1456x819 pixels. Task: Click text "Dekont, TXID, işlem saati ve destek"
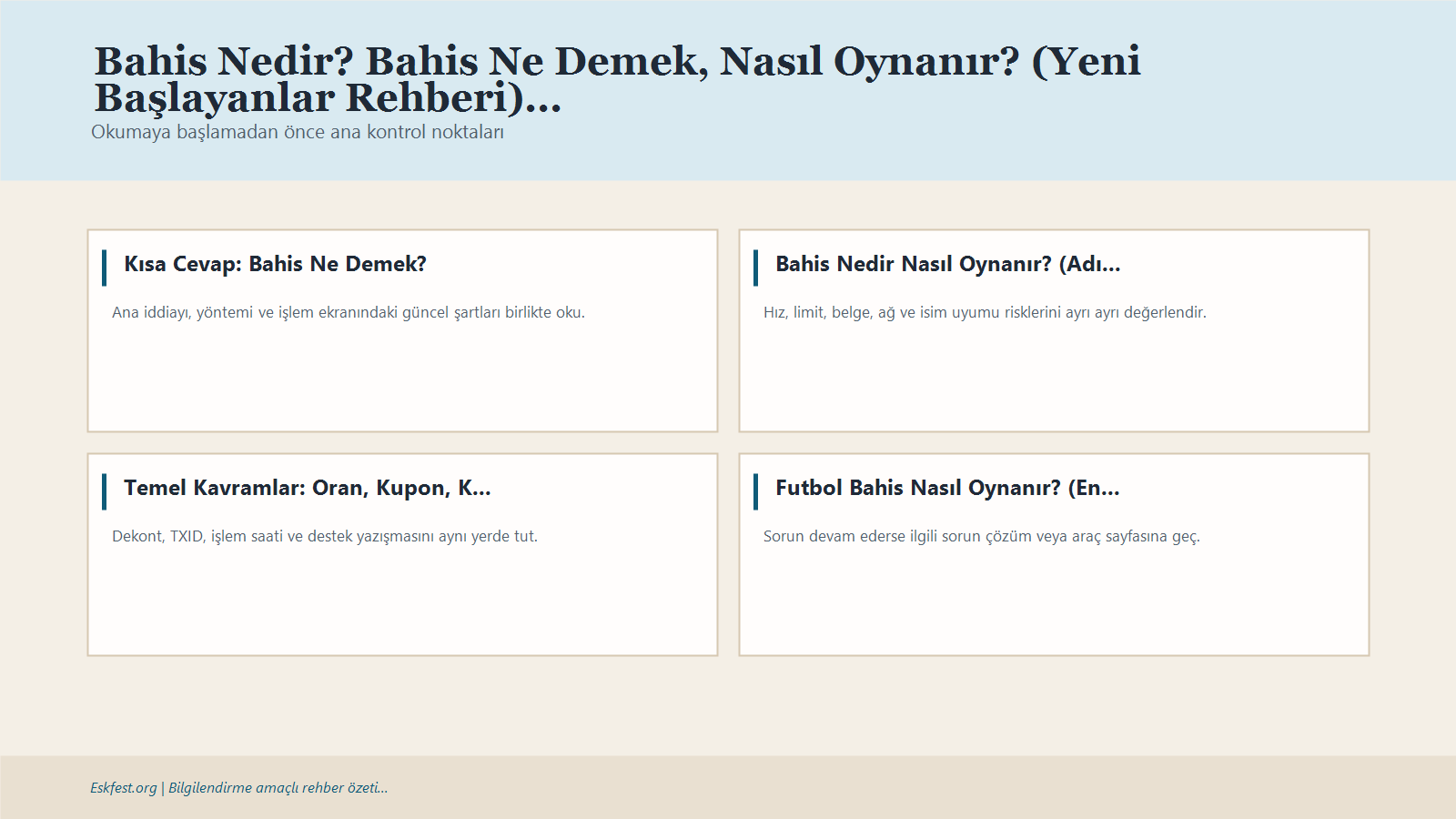(x=232, y=536)
